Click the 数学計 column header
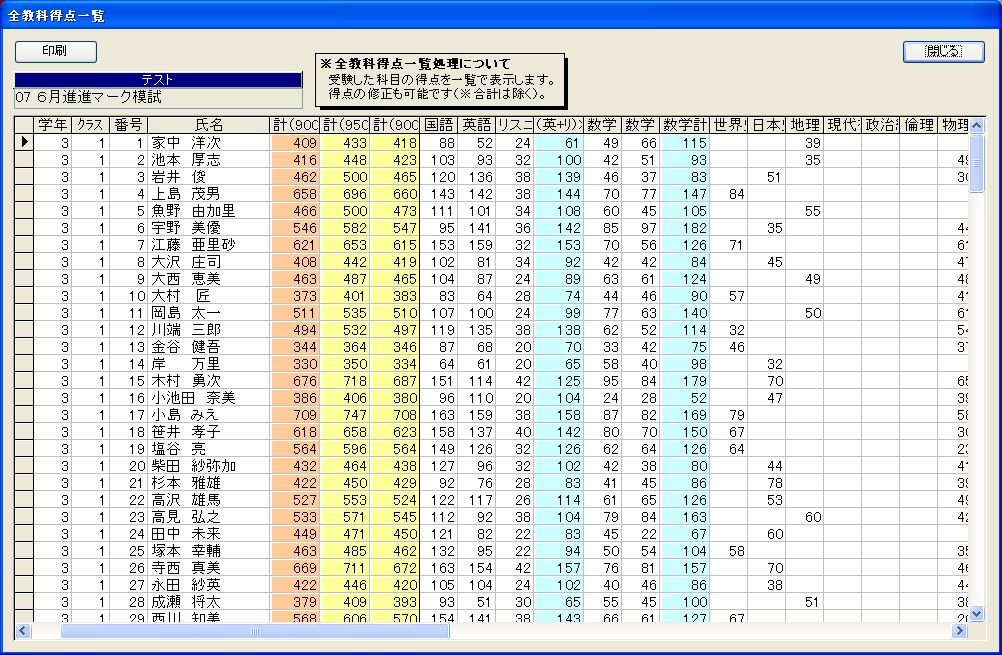The image size is (1002, 655). (x=684, y=125)
